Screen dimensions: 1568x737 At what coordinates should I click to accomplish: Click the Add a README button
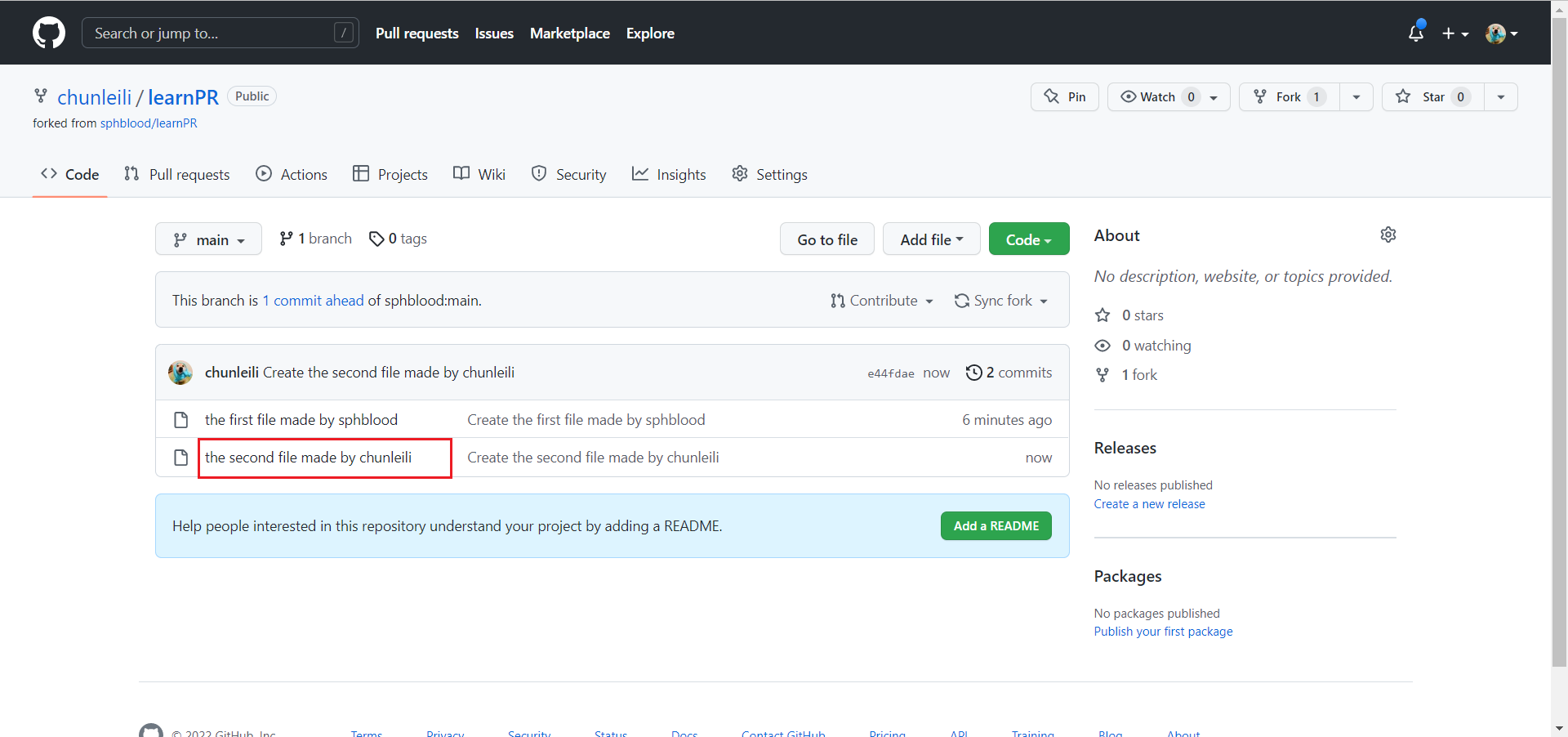tap(996, 526)
